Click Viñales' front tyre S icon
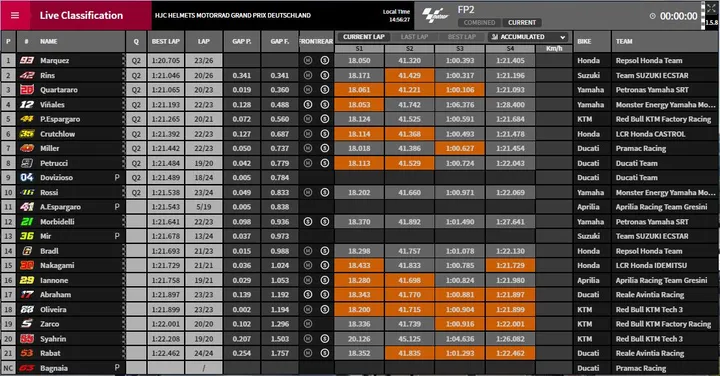The image size is (720, 376). pos(308,104)
